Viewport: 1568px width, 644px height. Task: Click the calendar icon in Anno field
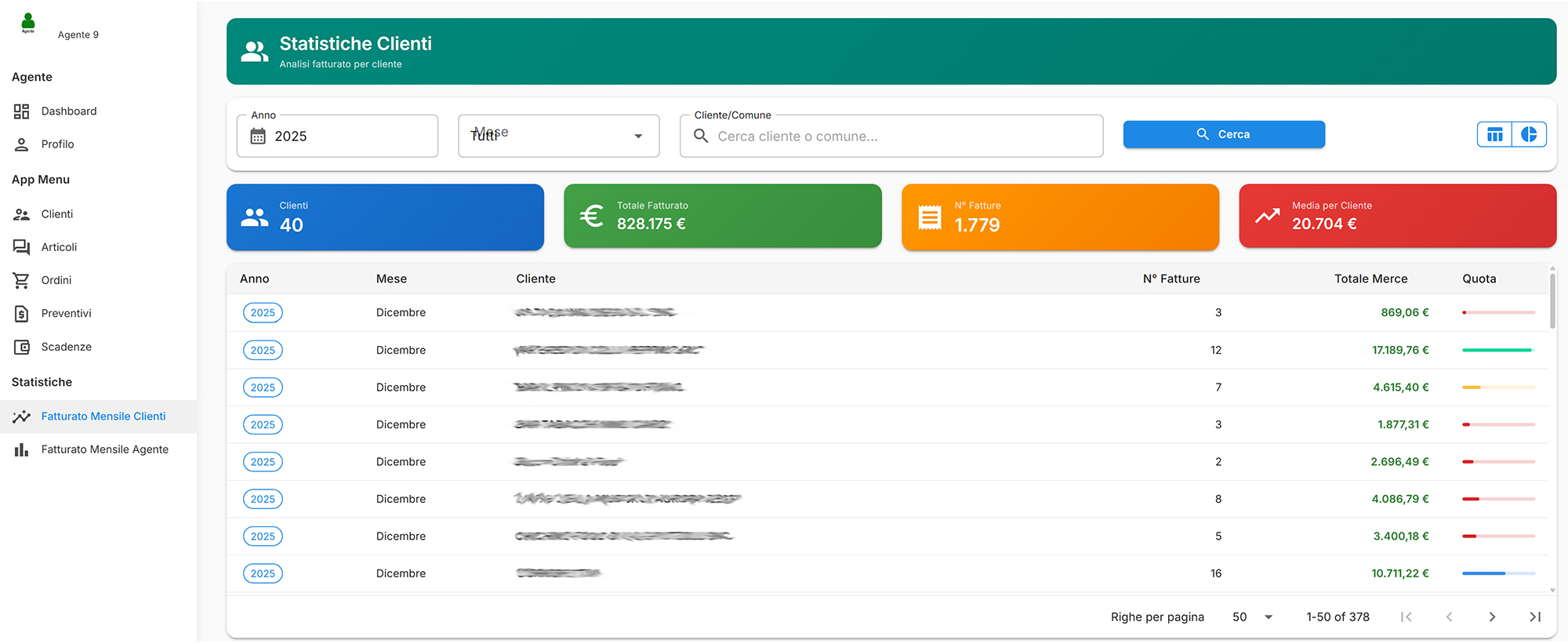[258, 136]
